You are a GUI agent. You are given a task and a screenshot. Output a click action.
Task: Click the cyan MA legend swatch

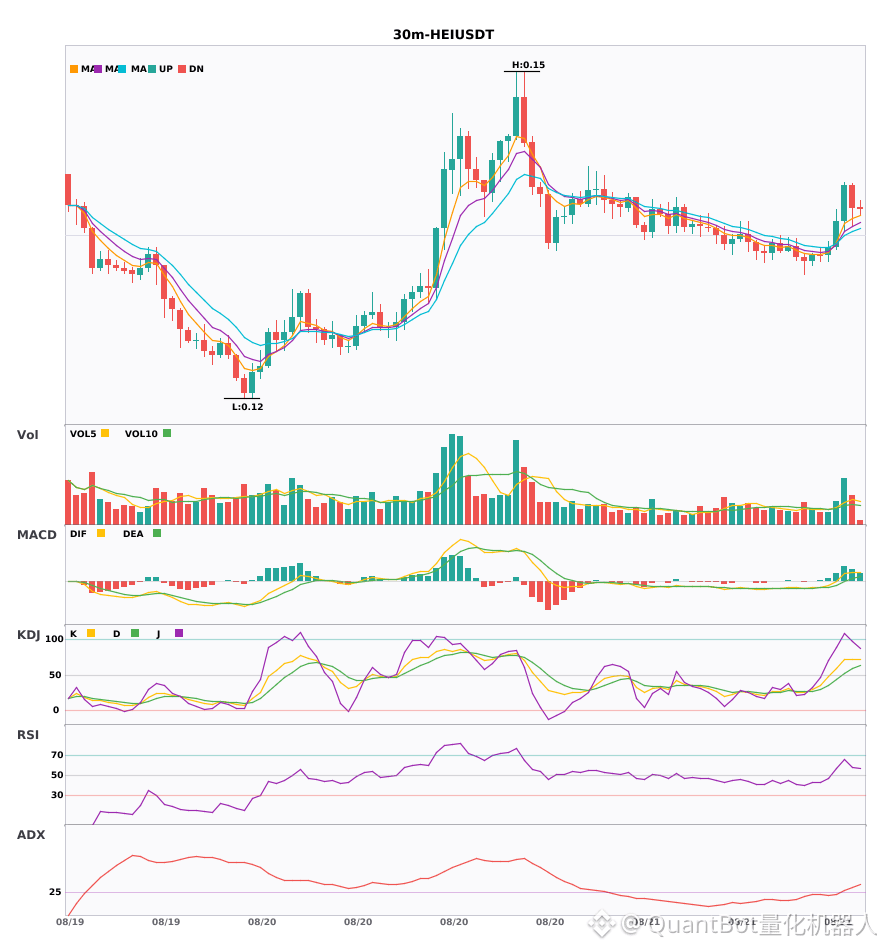tap(122, 69)
